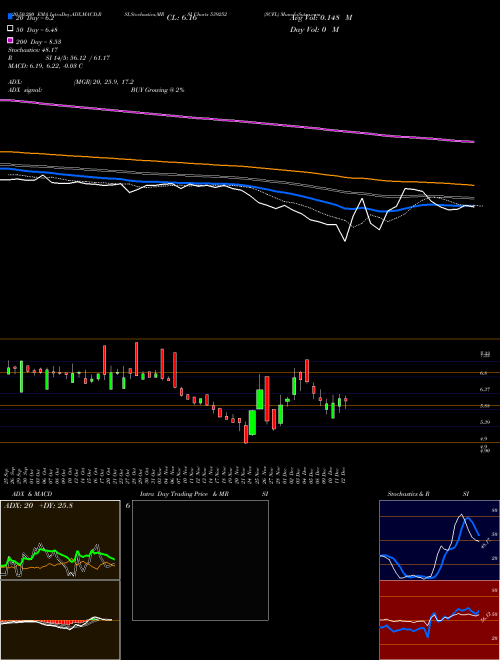Click the 'ADX & MACD' panel title
Screen dimensions: 500x660
tap(32, 494)
